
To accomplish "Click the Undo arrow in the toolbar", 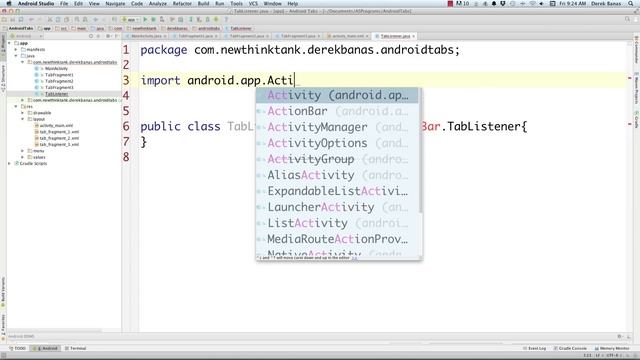I will [x=31, y=19].
